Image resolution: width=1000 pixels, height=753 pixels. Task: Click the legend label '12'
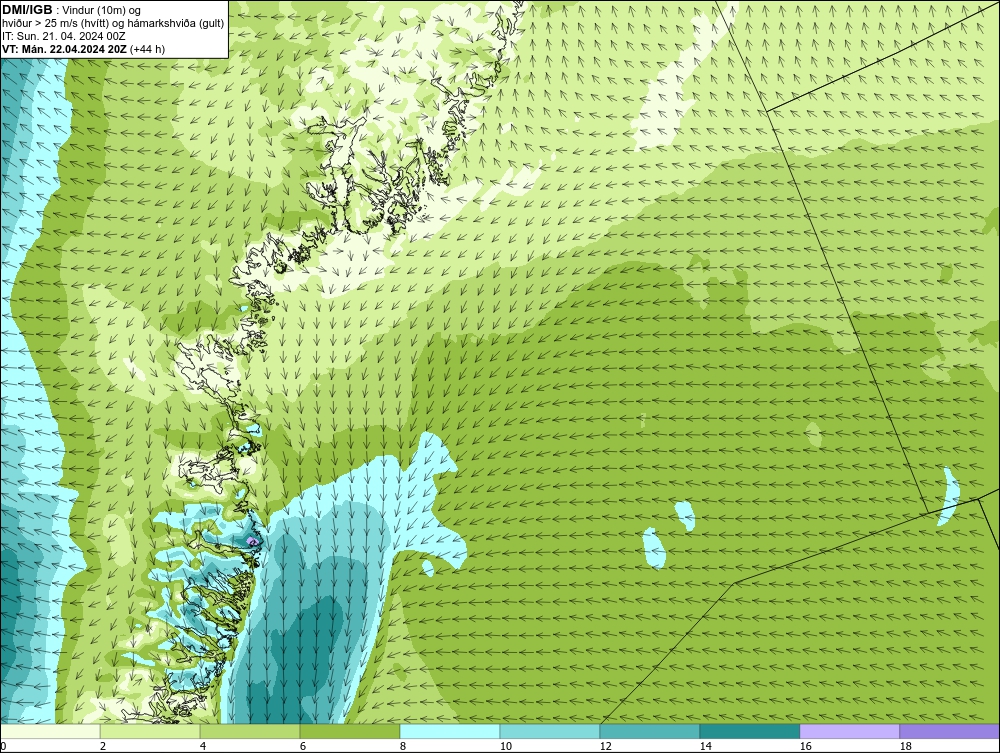(x=606, y=746)
